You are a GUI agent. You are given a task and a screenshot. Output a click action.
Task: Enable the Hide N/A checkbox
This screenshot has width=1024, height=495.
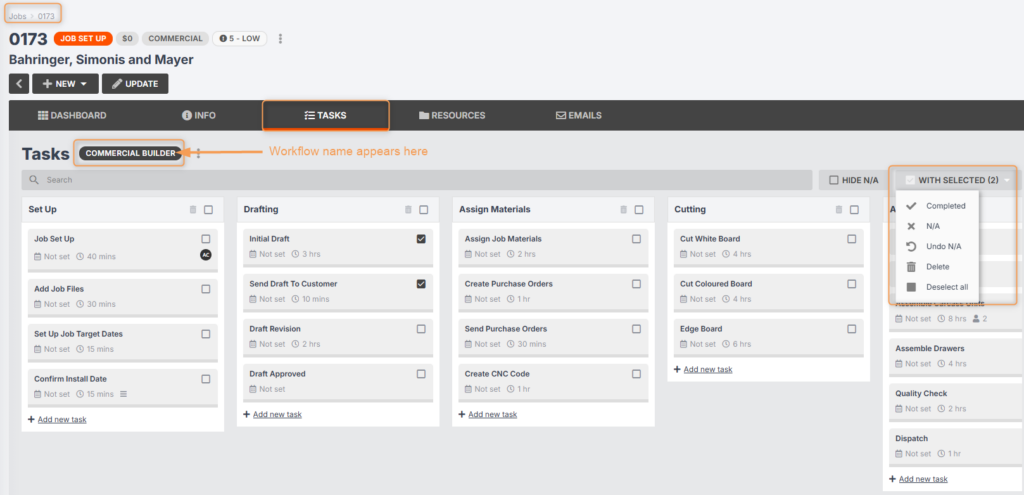833,180
